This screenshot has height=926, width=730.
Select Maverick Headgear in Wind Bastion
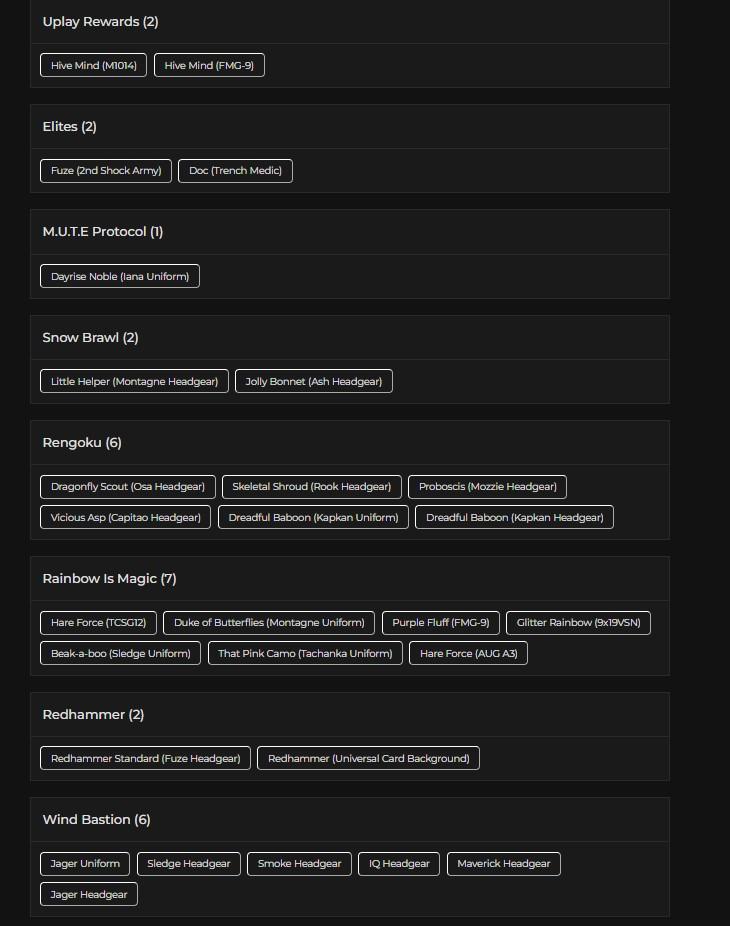[504, 863]
